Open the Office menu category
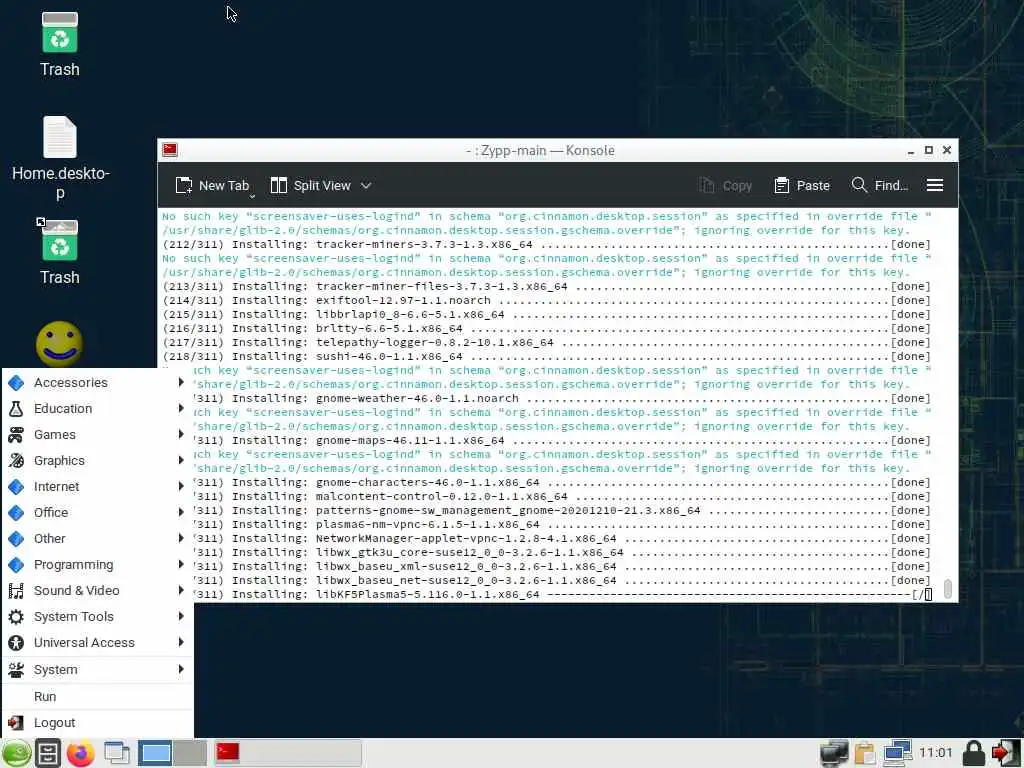 [x=97, y=513]
